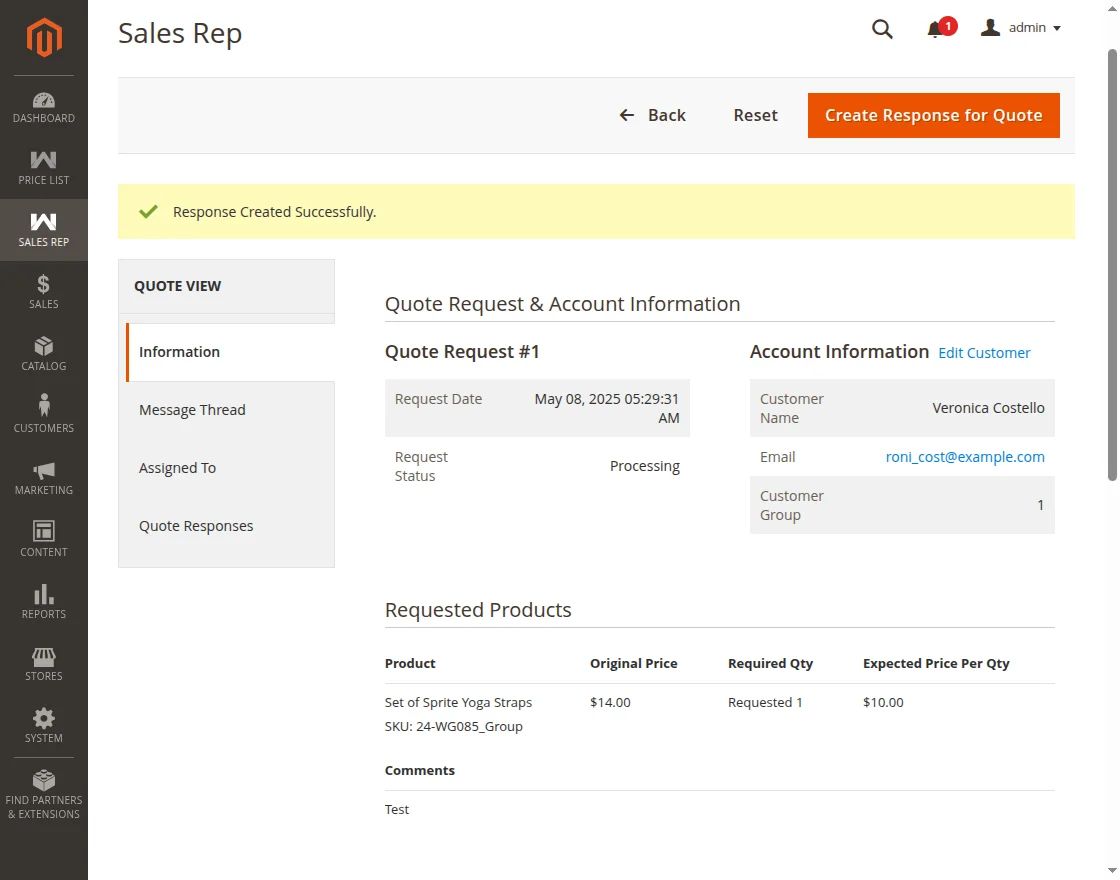Image resolution: width=1120 pixels, height=880 pixels.
Task: Open the notifications bell icon
Action: (936, 29)
